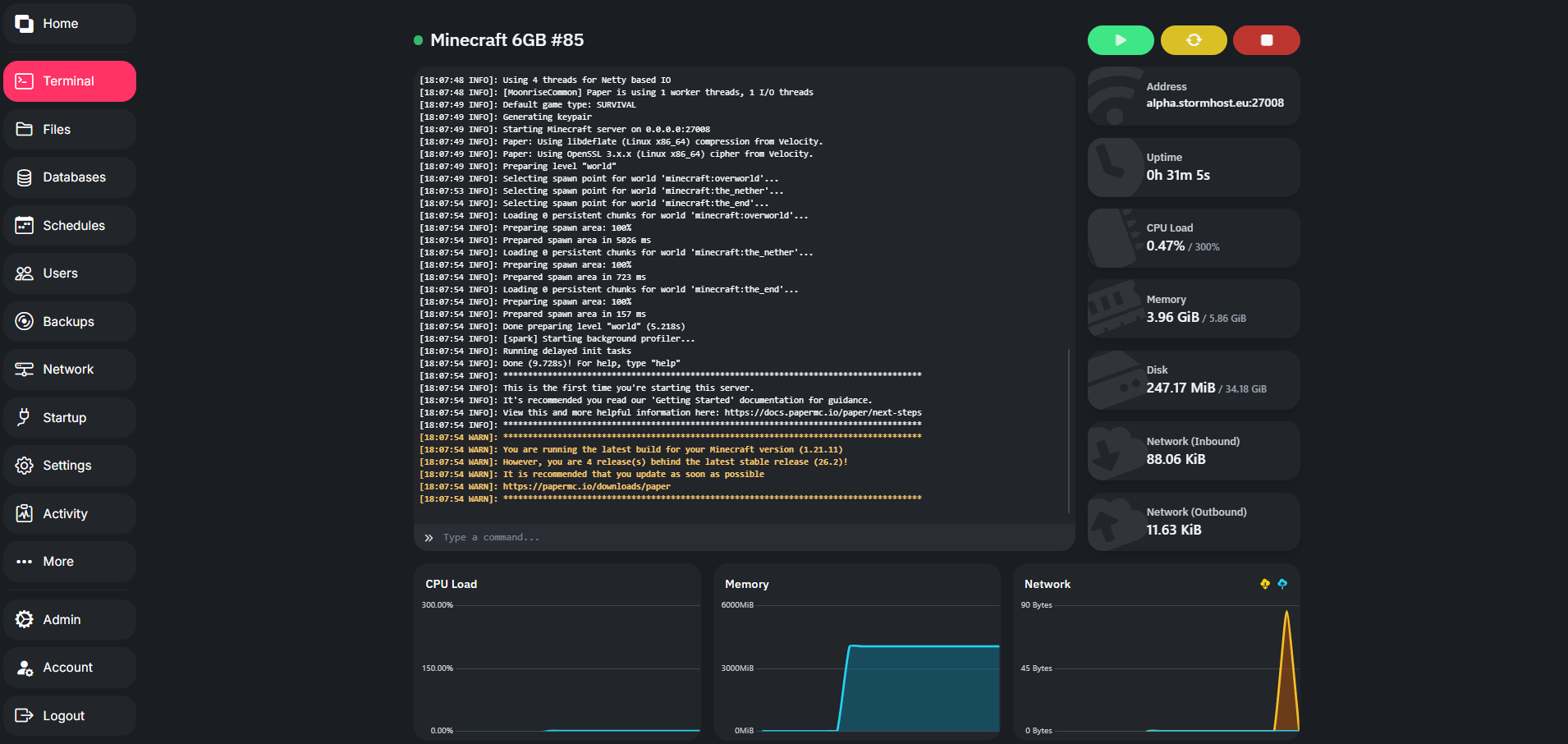Click the CPU Load value 0.47%
Viewport: 1568px width, 744px height.
coord(1166,246)
